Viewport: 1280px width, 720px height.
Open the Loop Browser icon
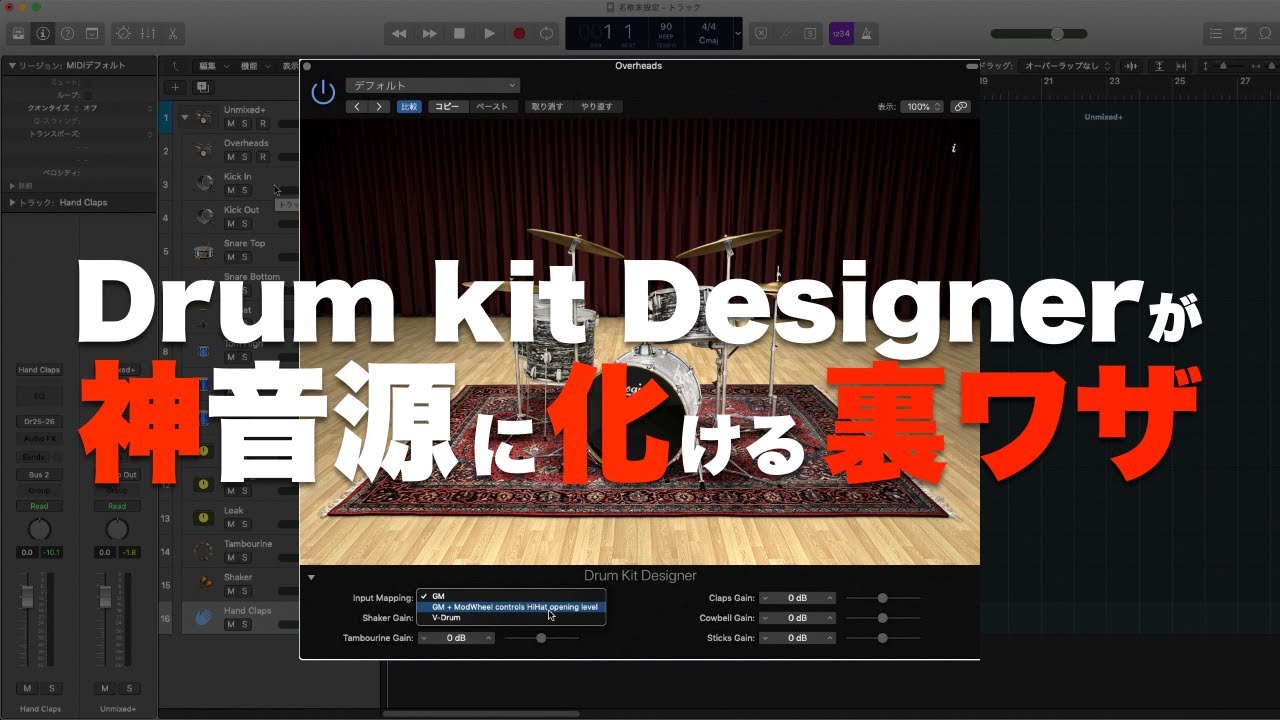pyautogui.click(x=1264, y=33)
